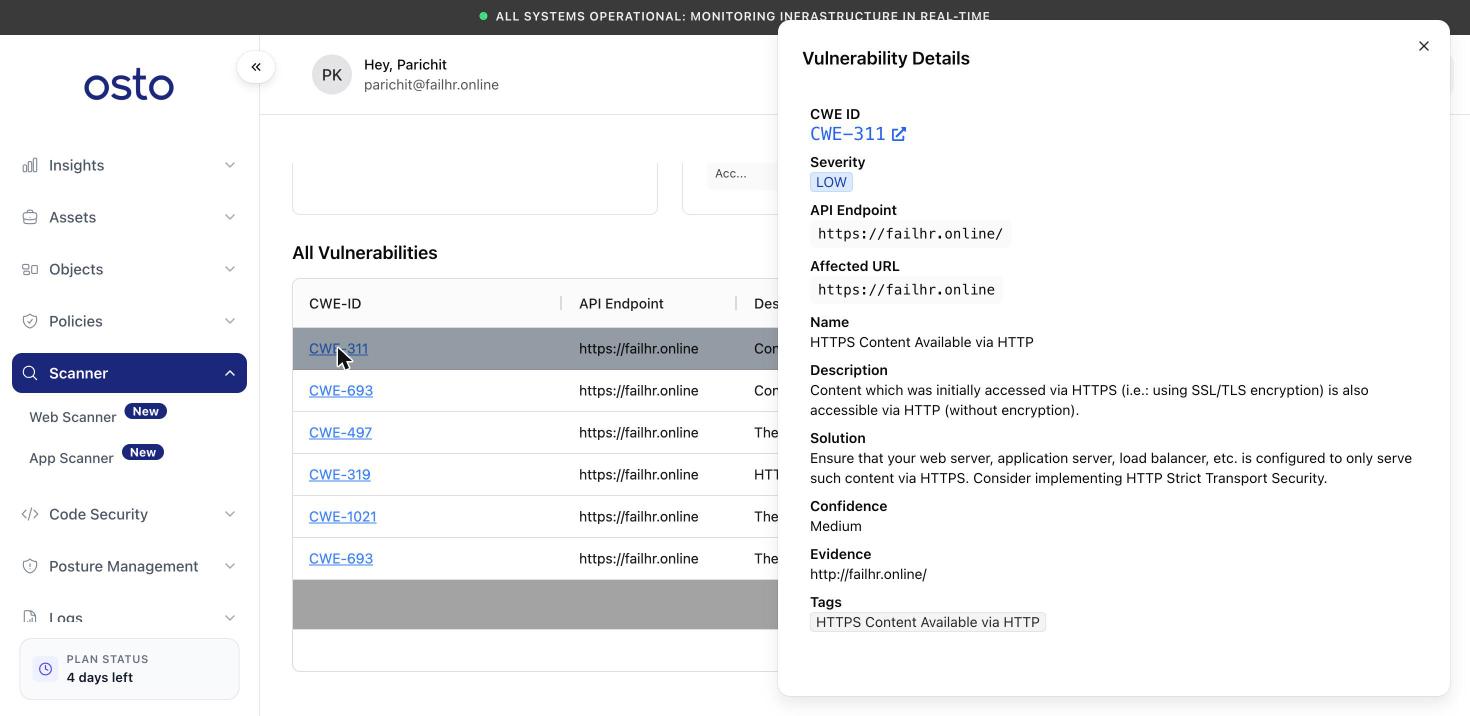The width and height of the screenshot is (1470, 716).
Task: Open Web Scanner submenu item
Action: [73, 417]
